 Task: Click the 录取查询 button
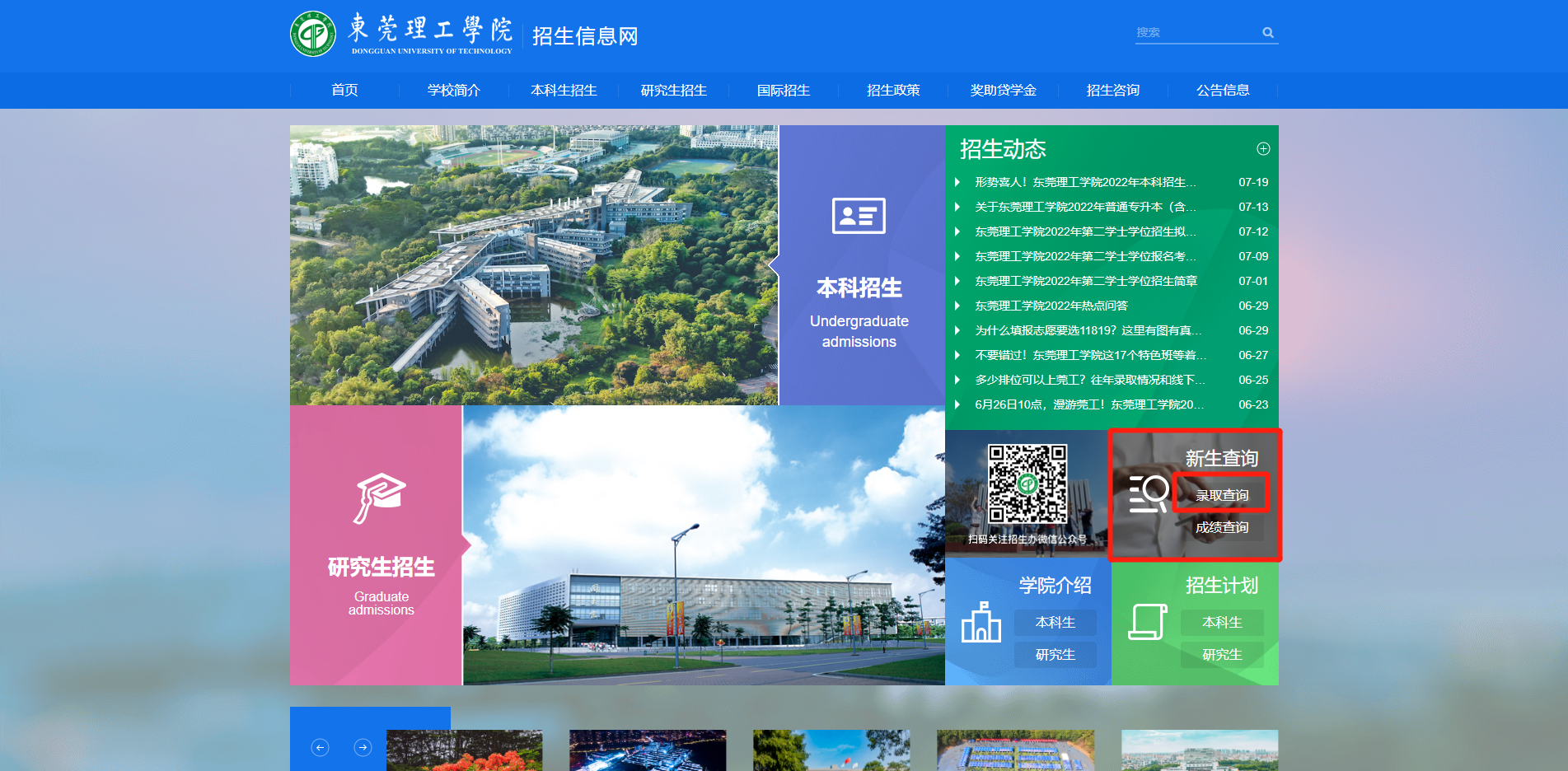coord(1222,495)
